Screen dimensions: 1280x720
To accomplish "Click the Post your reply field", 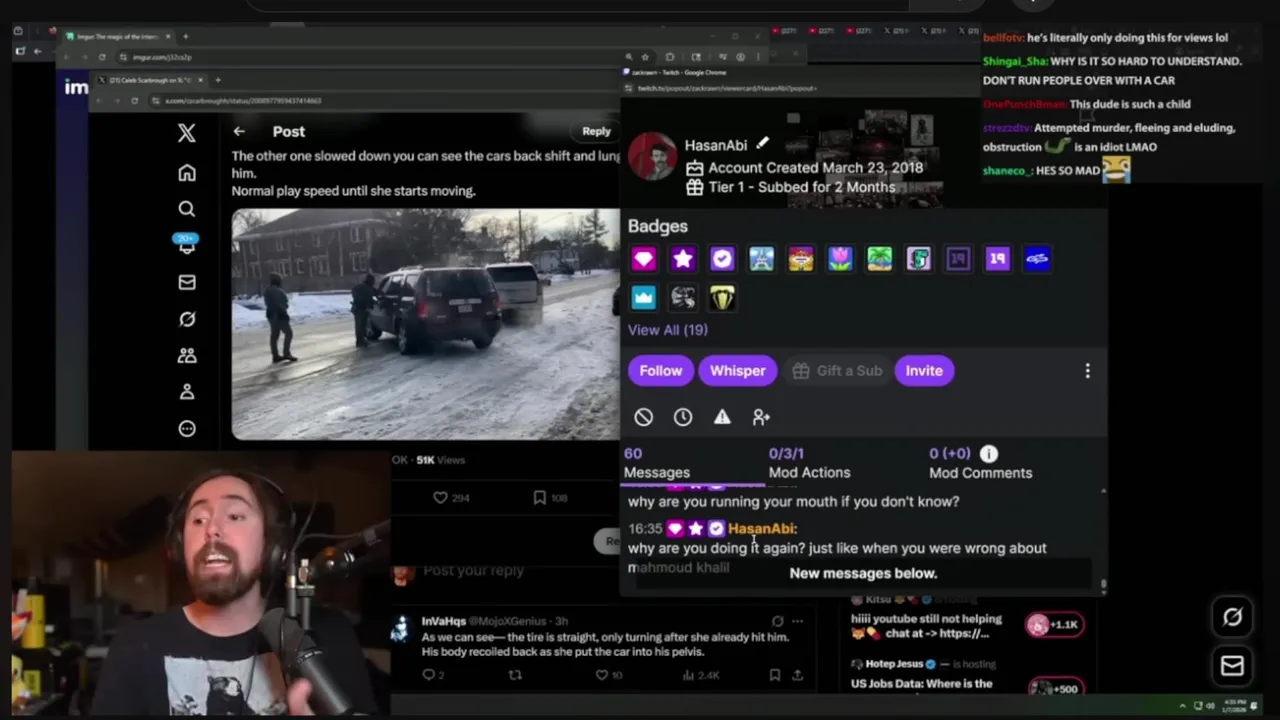I will (474, 570).
